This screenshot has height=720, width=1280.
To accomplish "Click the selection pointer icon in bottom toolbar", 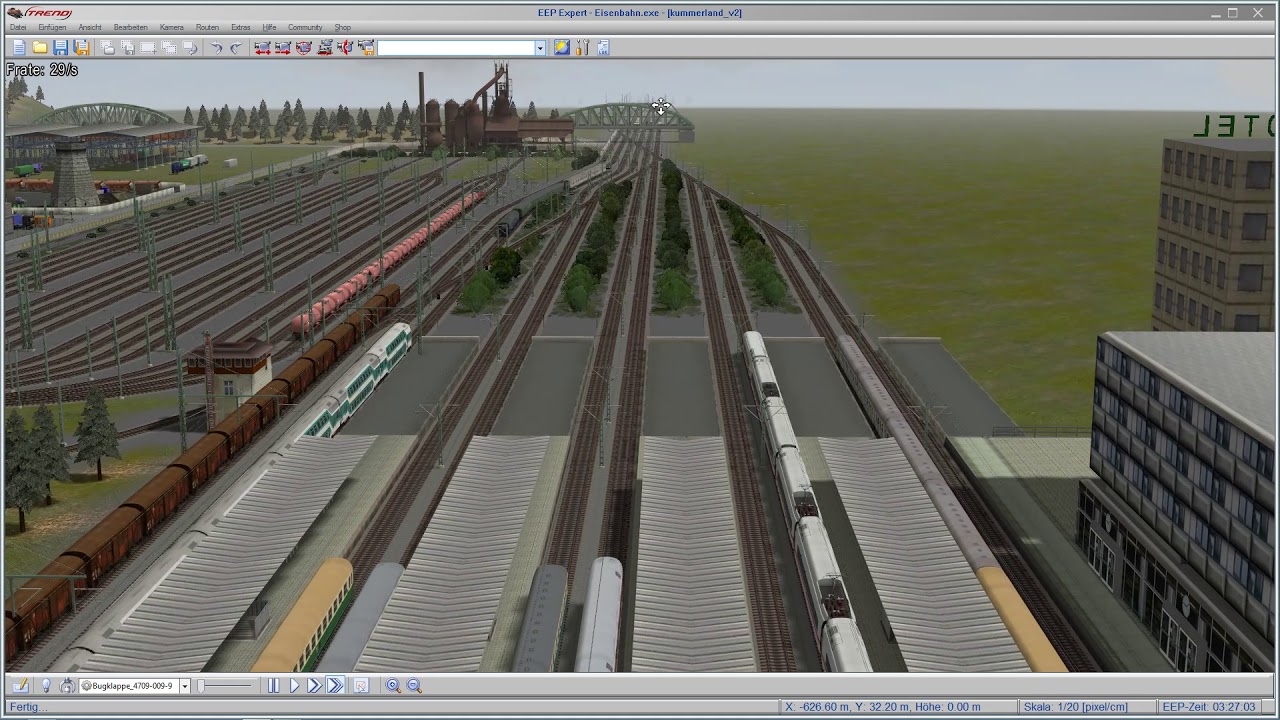I will pyautogui.click(x=361, y=686).
